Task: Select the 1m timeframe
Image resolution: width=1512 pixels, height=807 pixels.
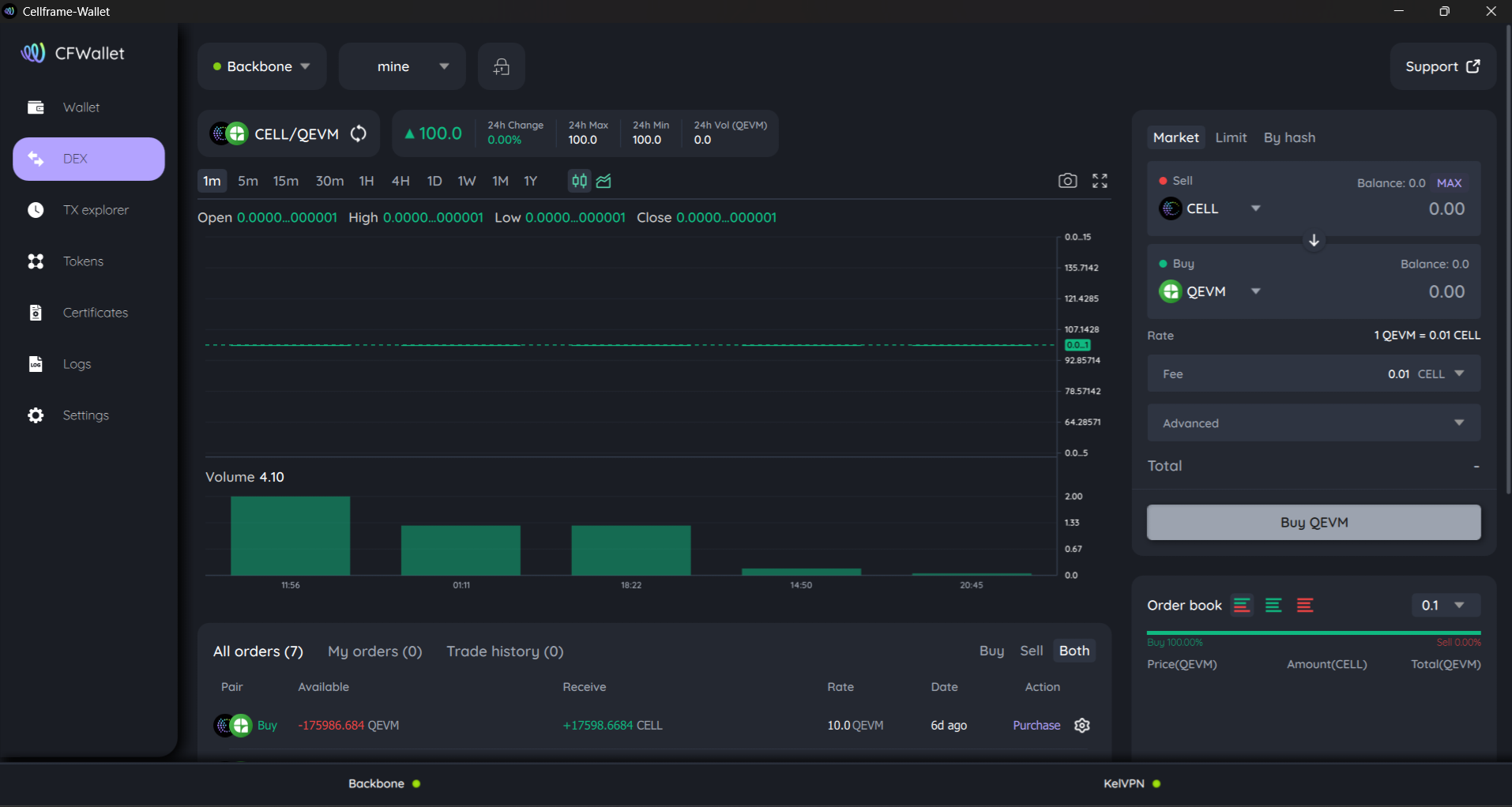Action: pos(212,181)
